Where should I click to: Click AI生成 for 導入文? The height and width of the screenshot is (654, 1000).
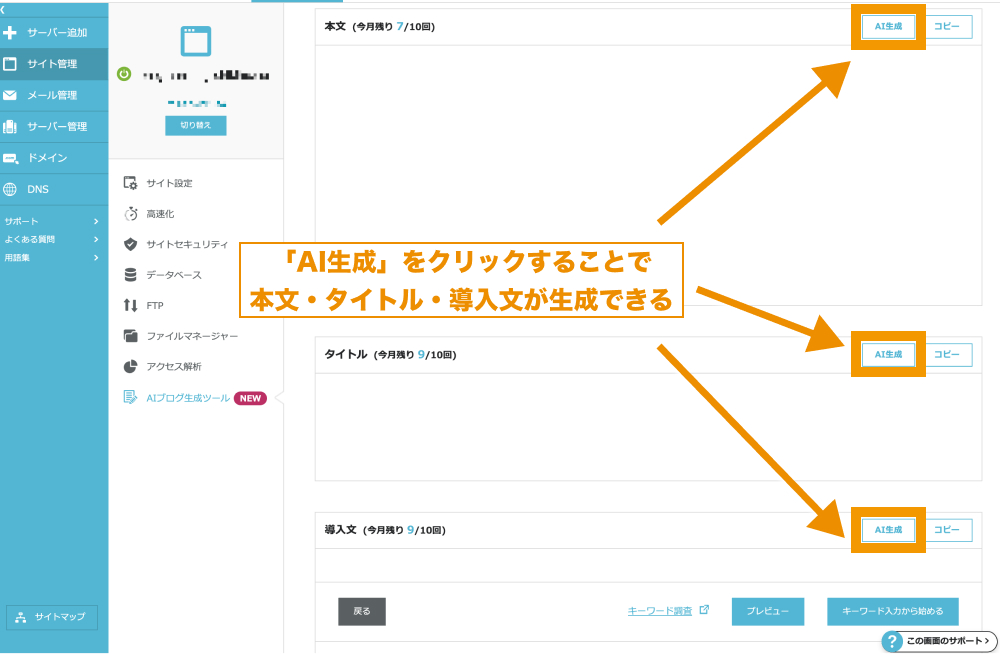(888, 530)
